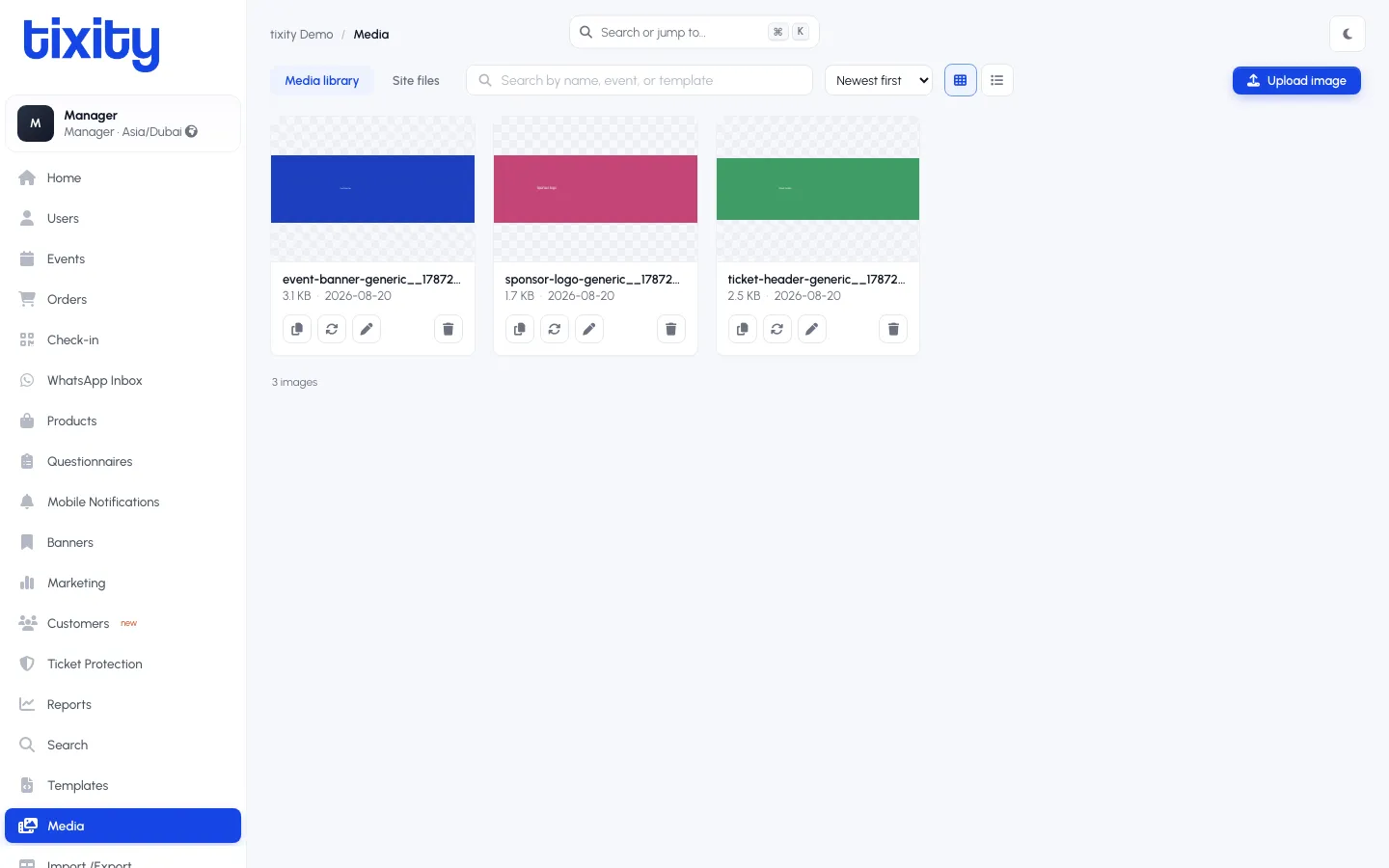Go to Products in the sidebar
The width and height of the screenshot is (1389, 868).
(123, 420)
